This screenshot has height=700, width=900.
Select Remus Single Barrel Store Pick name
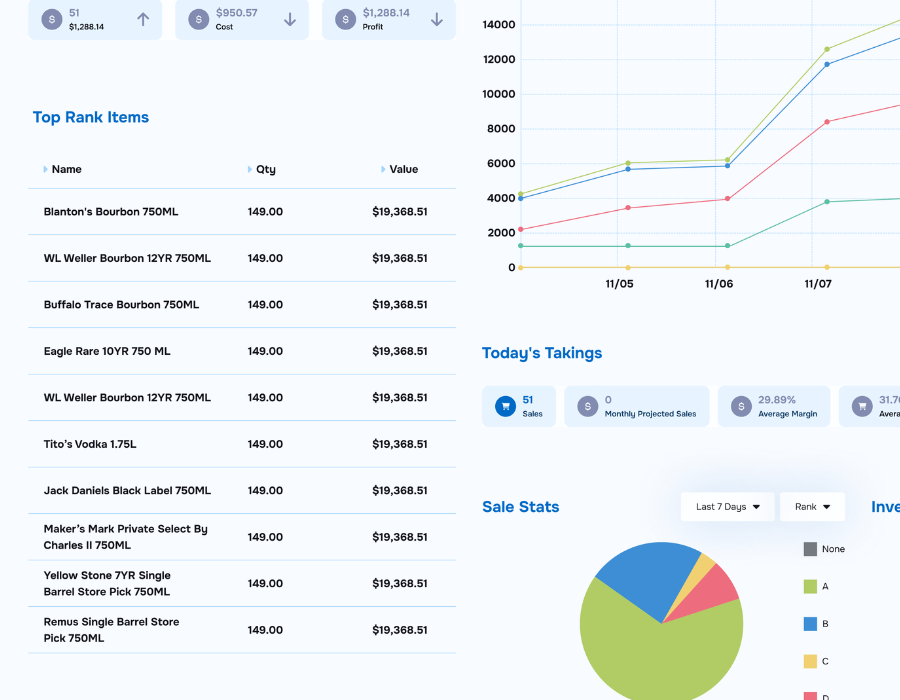[111, 630]
